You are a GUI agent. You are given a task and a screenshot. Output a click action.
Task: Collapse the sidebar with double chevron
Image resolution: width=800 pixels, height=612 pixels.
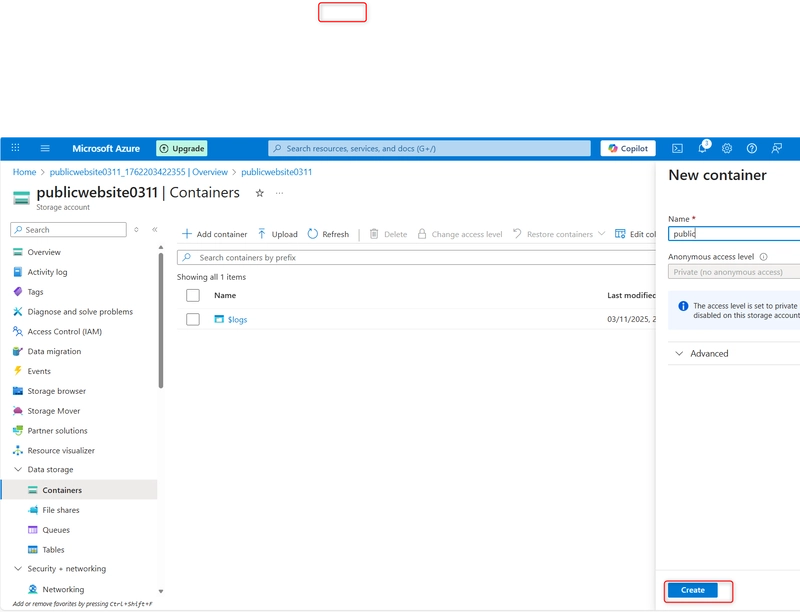pos(155,230)
